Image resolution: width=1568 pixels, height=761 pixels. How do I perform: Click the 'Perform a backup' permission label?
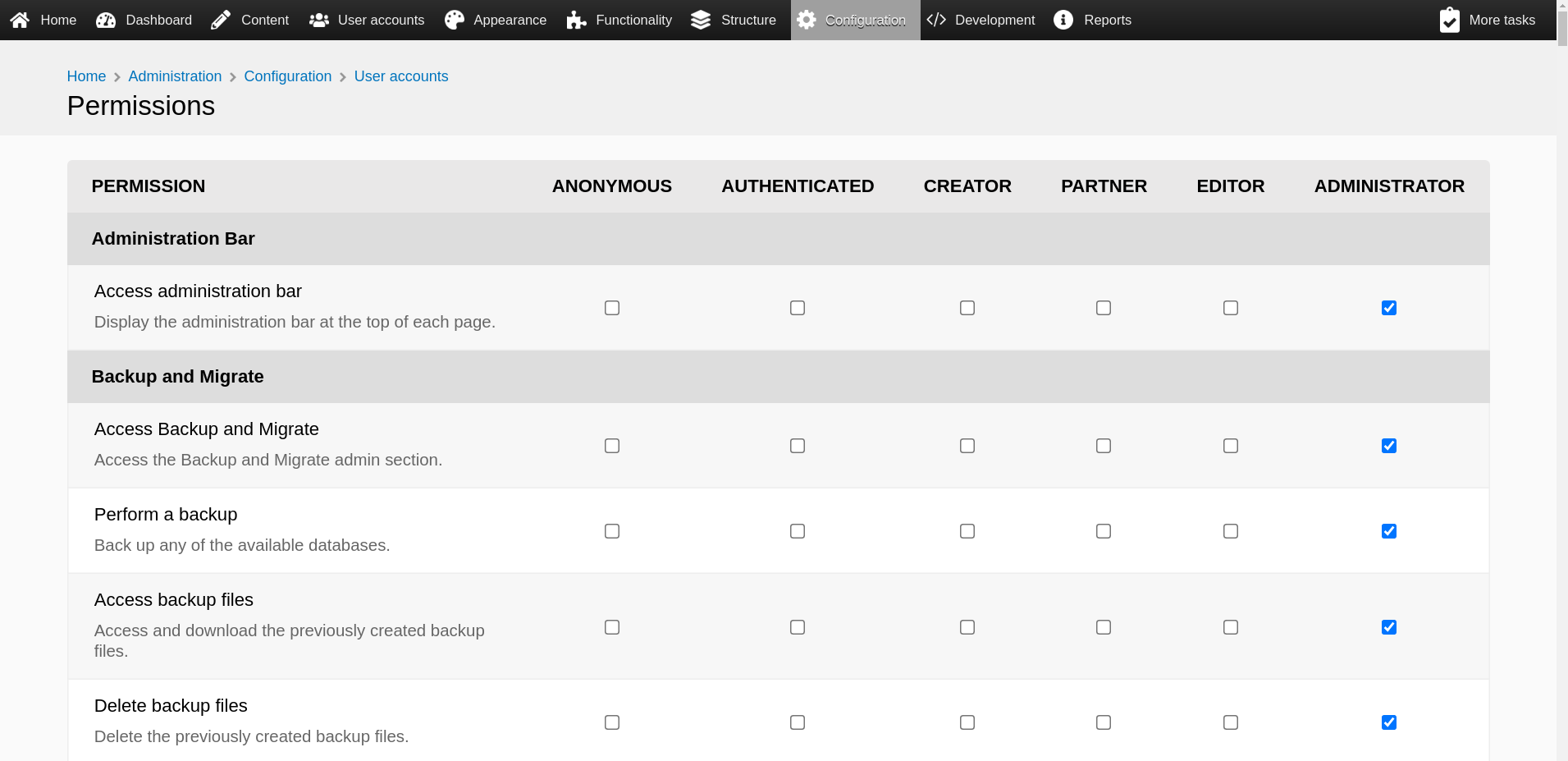(166, 515)
